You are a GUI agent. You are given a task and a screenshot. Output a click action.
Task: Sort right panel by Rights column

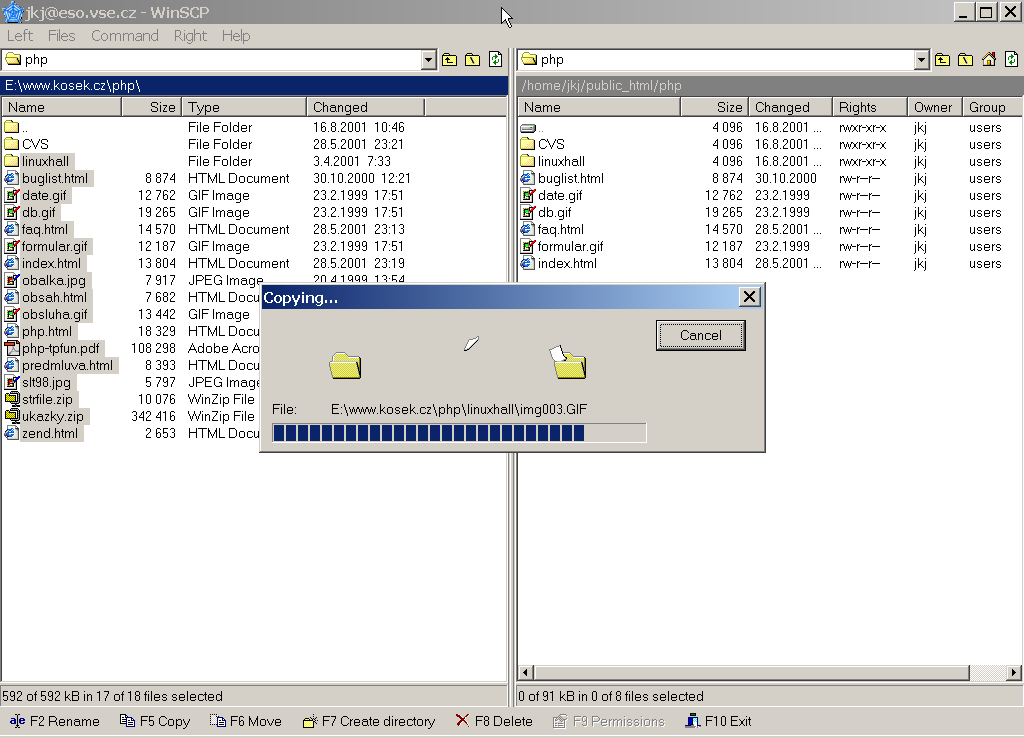tap(870, 107)
